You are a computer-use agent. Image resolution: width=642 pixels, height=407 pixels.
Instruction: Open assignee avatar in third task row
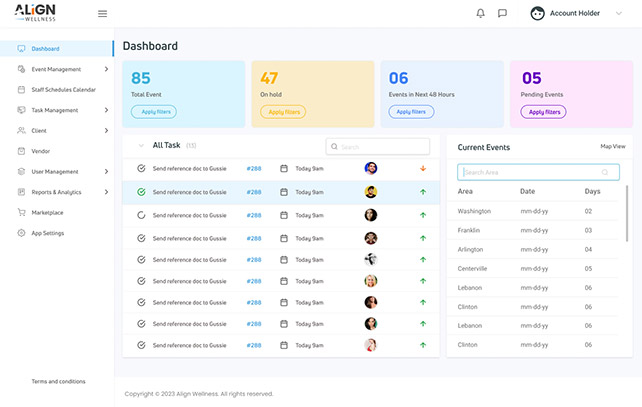point(371,215)
